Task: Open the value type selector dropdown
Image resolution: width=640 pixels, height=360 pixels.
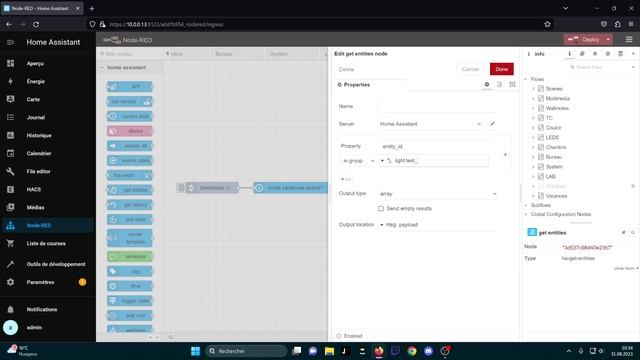Action: 386,161
